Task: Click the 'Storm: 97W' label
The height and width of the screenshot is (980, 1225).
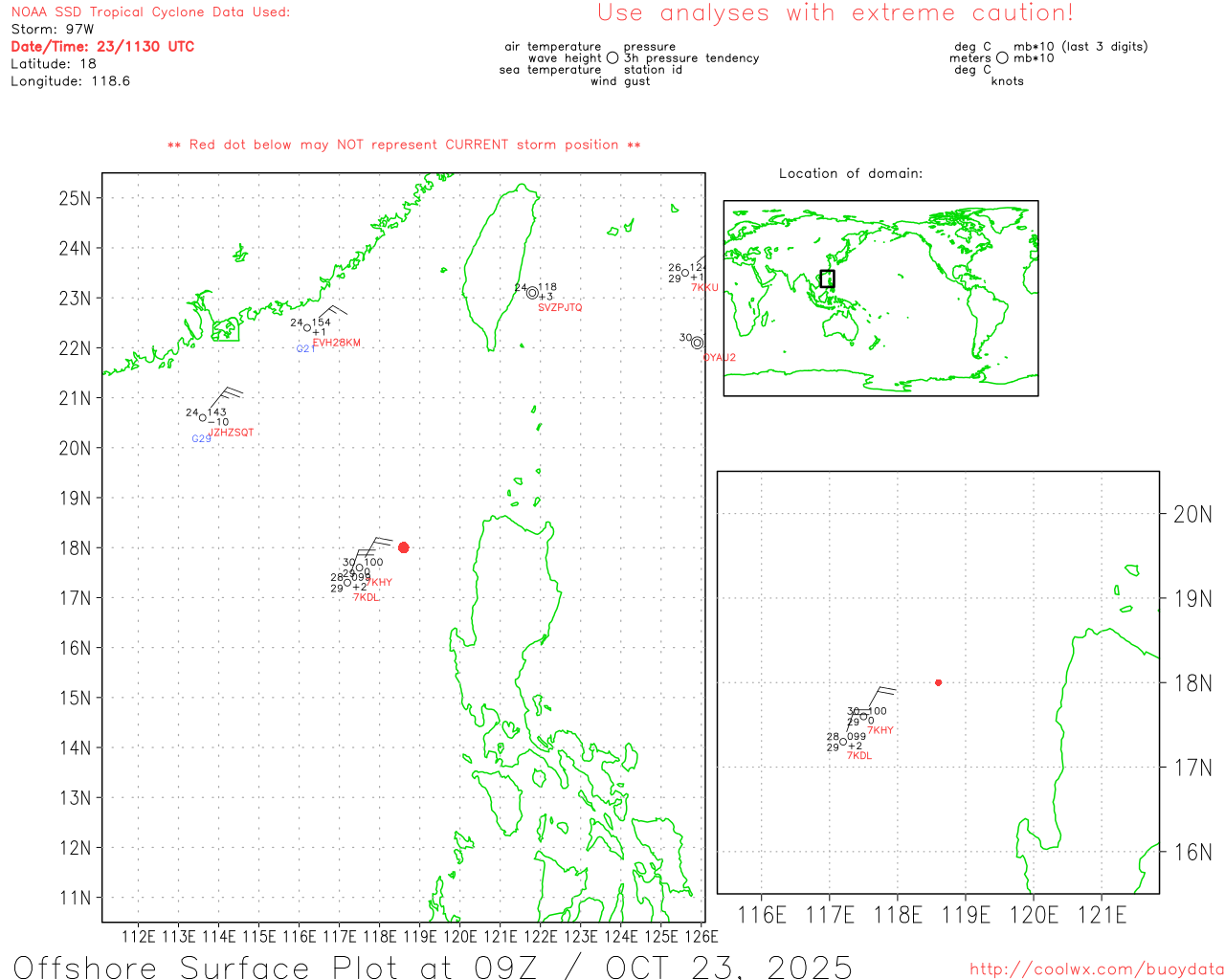Action: 53,29
